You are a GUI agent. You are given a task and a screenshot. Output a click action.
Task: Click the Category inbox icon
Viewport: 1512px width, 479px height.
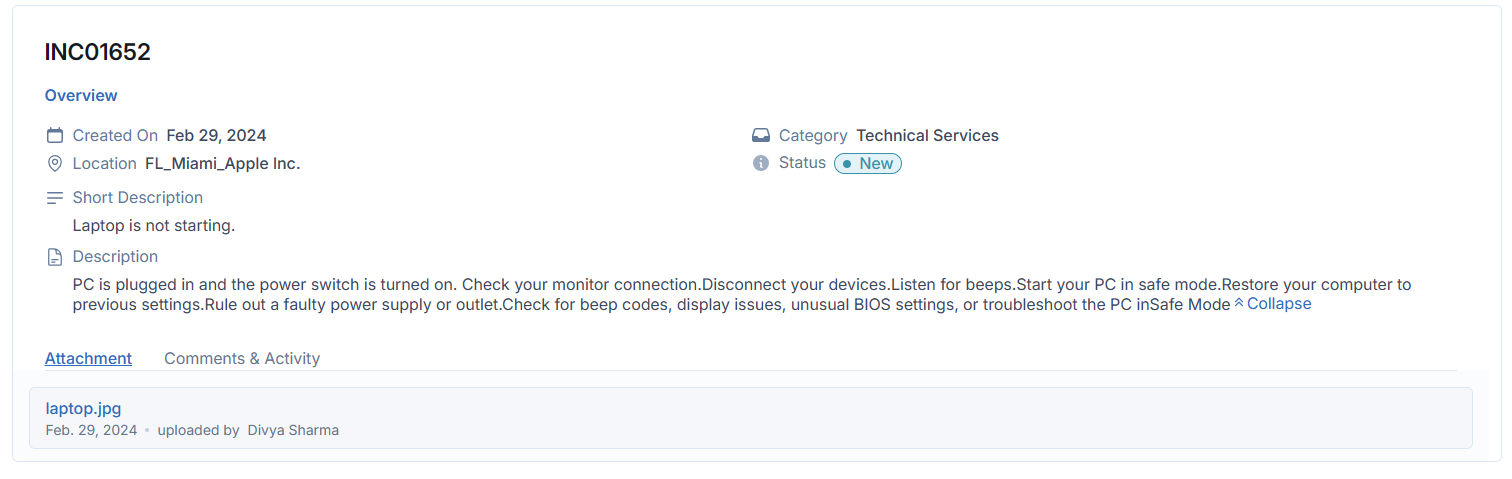coord(761,135)
